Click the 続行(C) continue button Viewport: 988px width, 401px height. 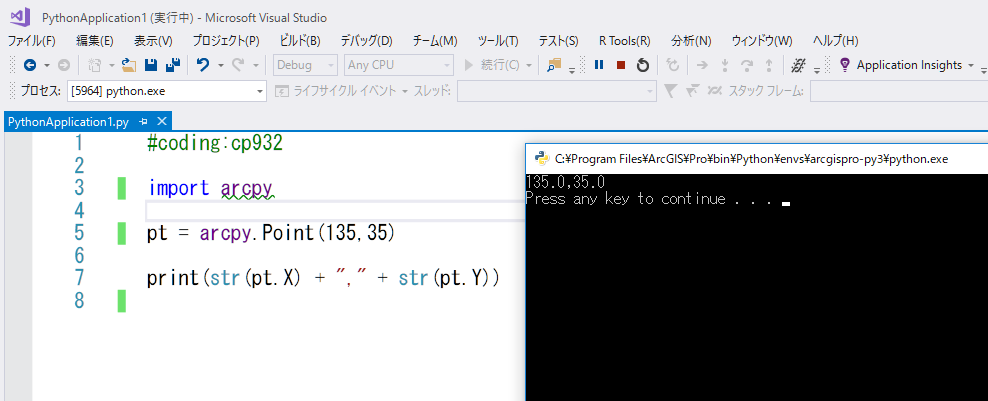(492, 65)
